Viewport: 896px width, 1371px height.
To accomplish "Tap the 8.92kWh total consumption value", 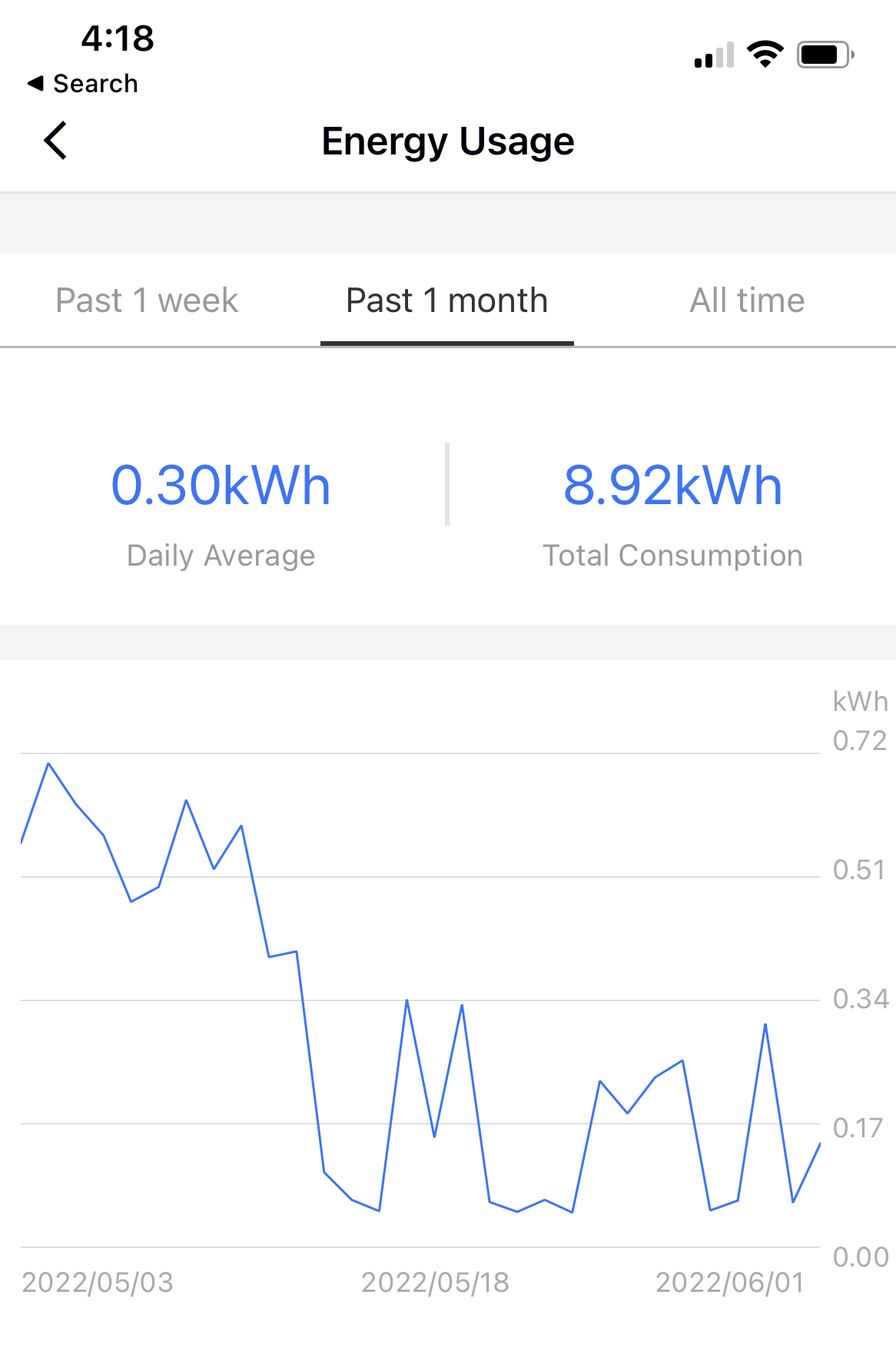I will point(673,486).
